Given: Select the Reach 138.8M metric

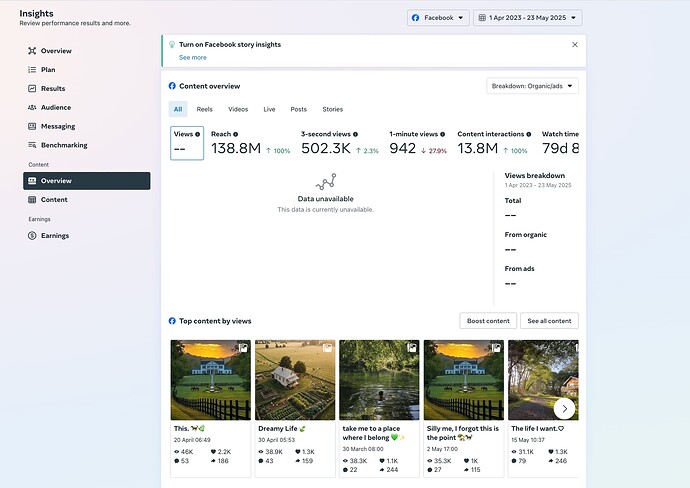Looking at the screenshot, I should pyautogui.click(x=250, y=143).
